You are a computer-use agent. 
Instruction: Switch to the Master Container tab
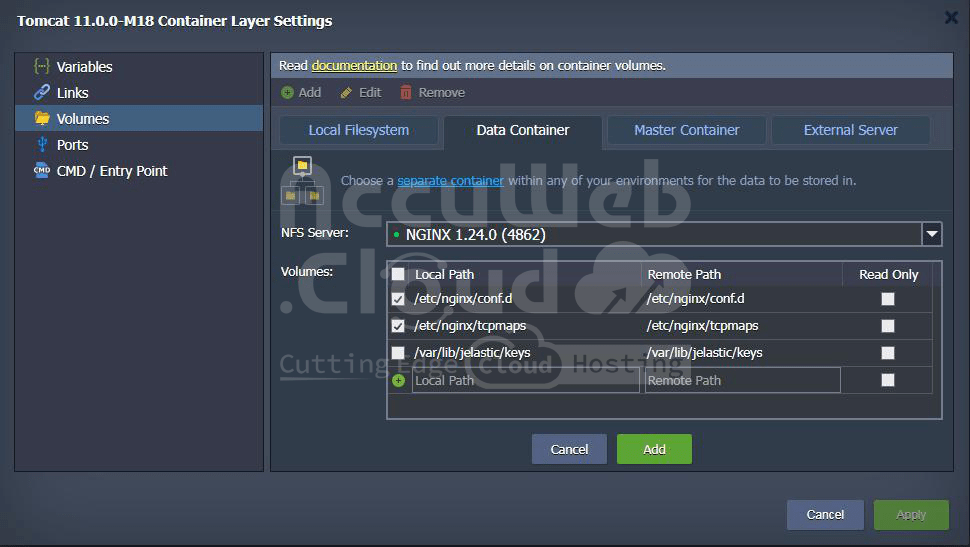point(687,130)
